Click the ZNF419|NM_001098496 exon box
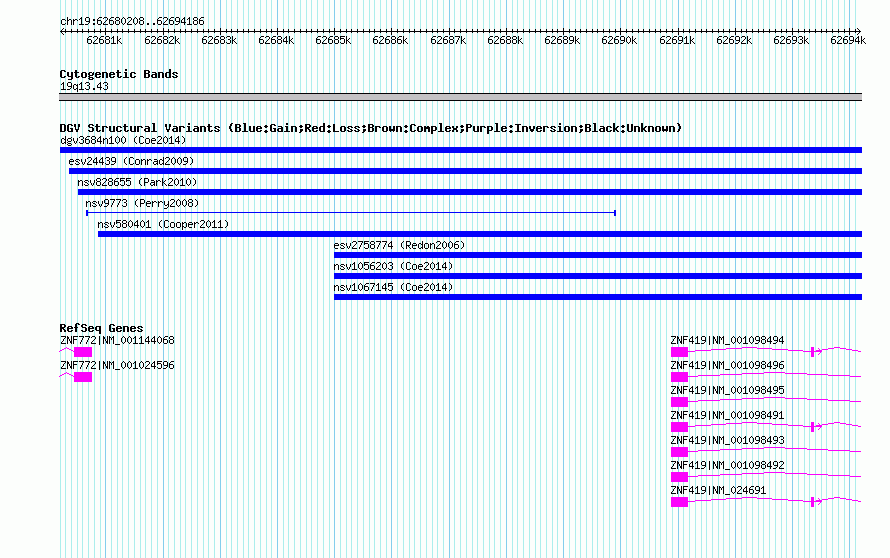Image resolution: width=890 pixels, height=558 pixels. pyautogui.click(x=679, y=377)
